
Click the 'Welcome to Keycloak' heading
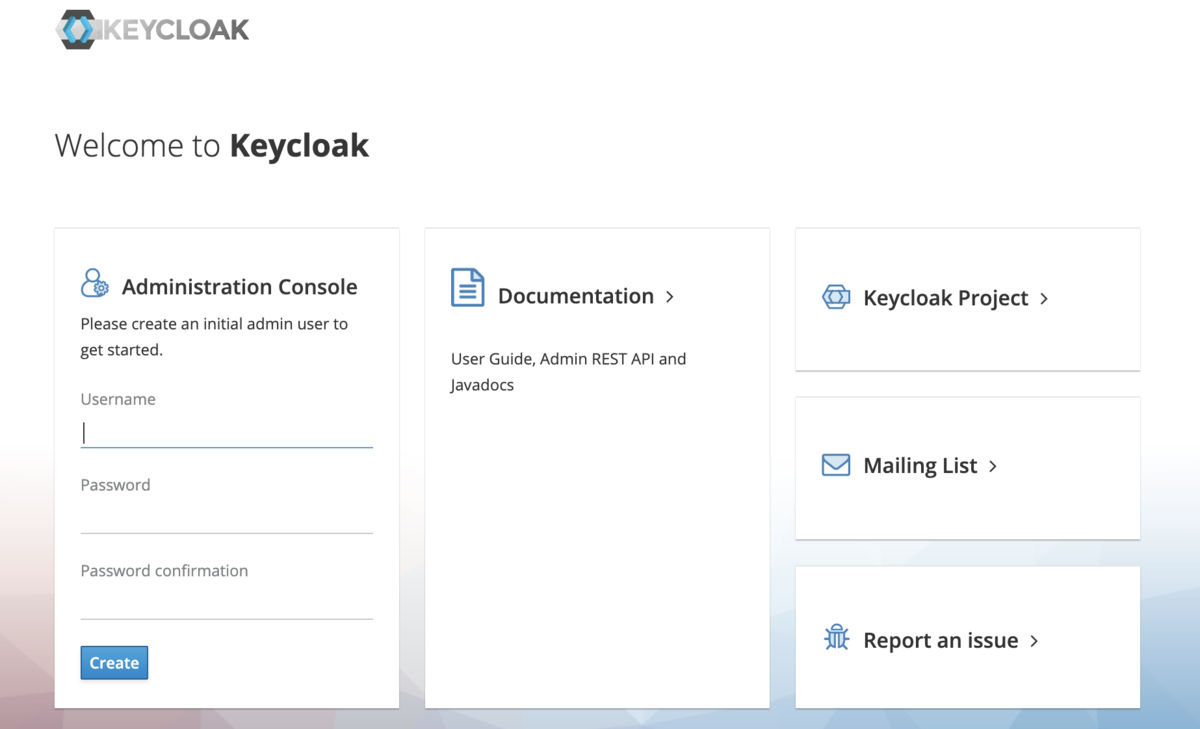point(212,146)
